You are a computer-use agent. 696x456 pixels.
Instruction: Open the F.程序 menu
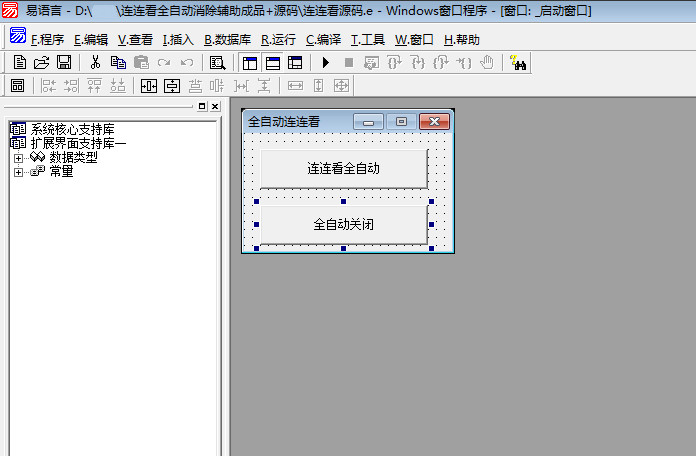[x=47, y=40]
